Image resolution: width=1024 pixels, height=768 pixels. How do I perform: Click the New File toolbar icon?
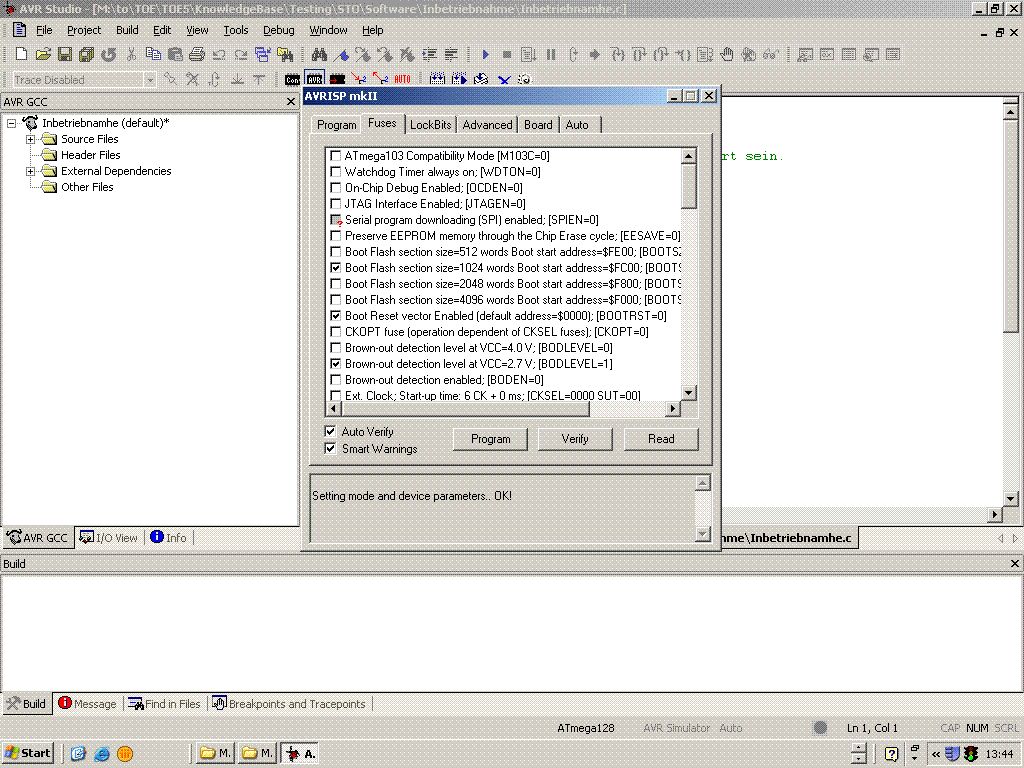pos(21,55)
